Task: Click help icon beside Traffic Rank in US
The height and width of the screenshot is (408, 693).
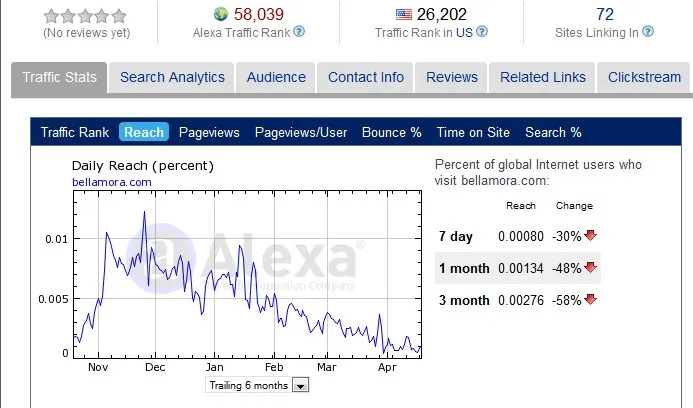Action: tap(482, 32)
